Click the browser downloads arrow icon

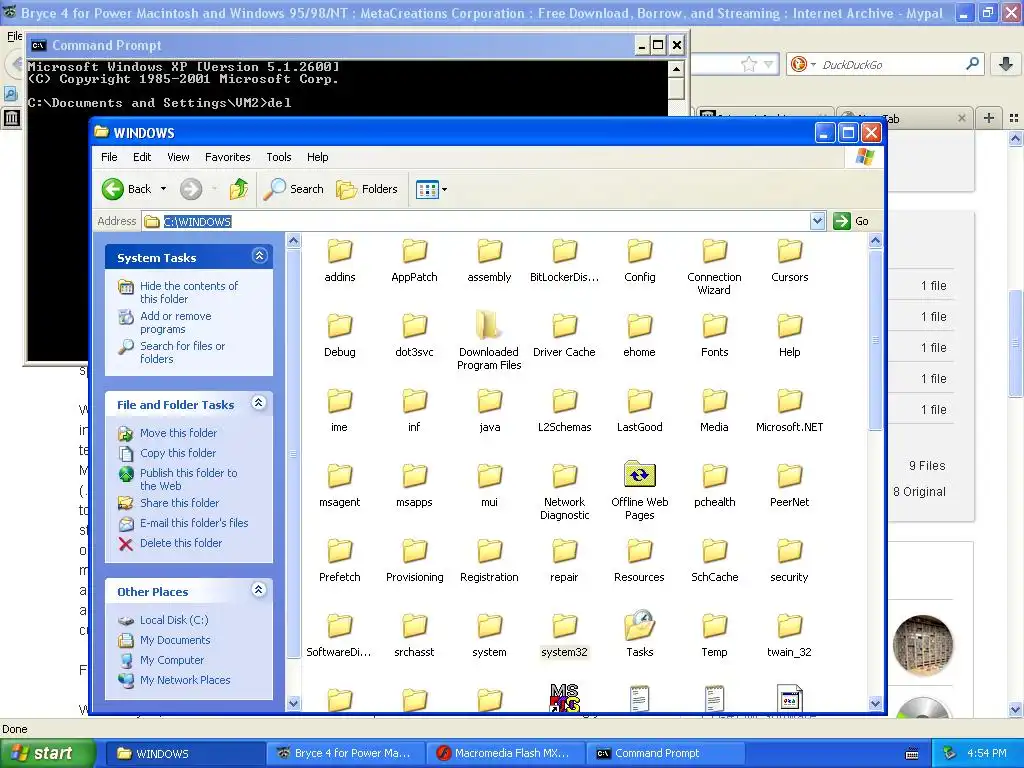[x=1005, y=64]
